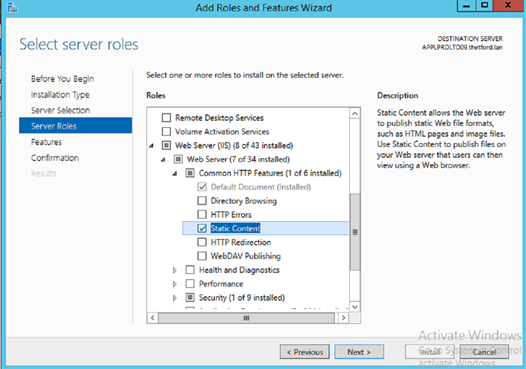Image resolution: width=526 pixels, height=369 pixels.
Task: Click the Previous button
Action: (305, 352)
